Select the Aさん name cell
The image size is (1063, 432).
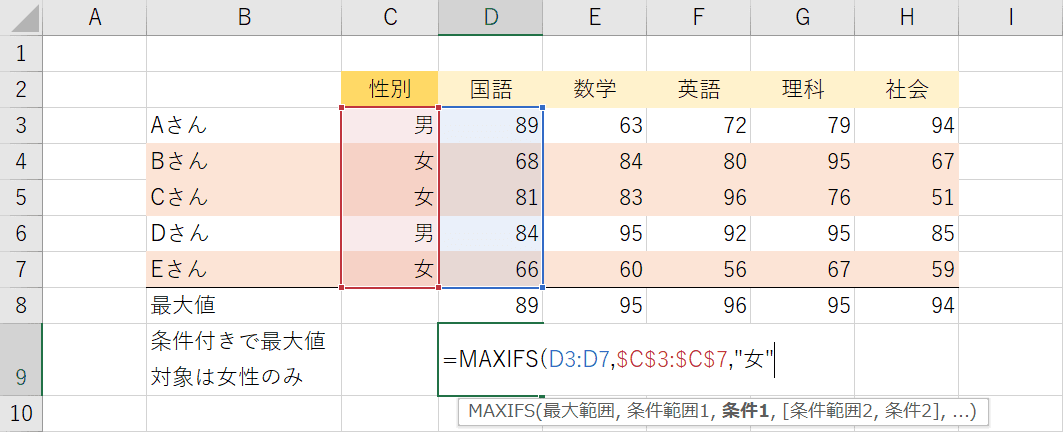(244, 125)
